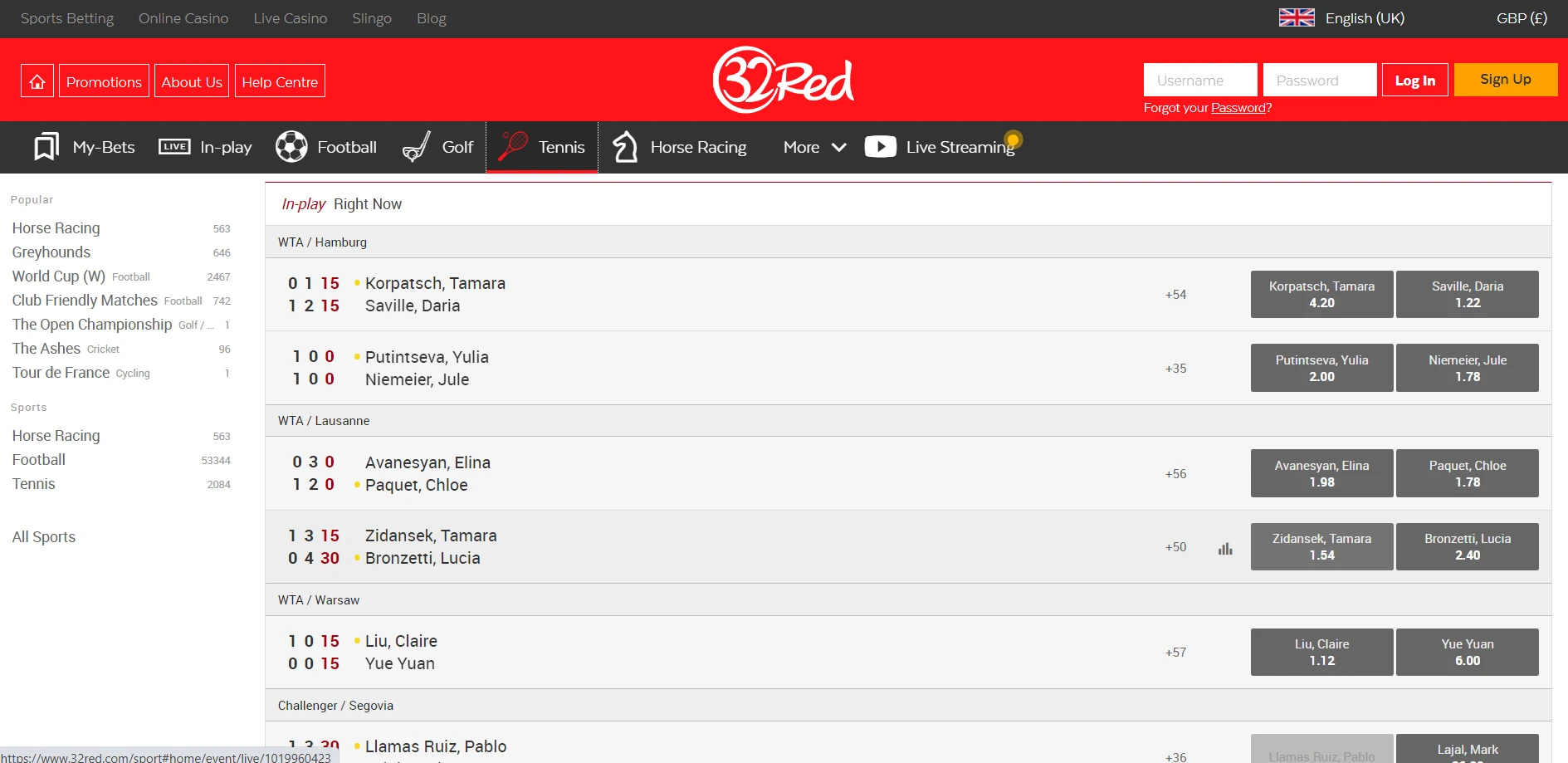The image size is (1568, 763).
Task: Bet on Bronzetti, Lucia at 2.40
Action: (1468, 546)
